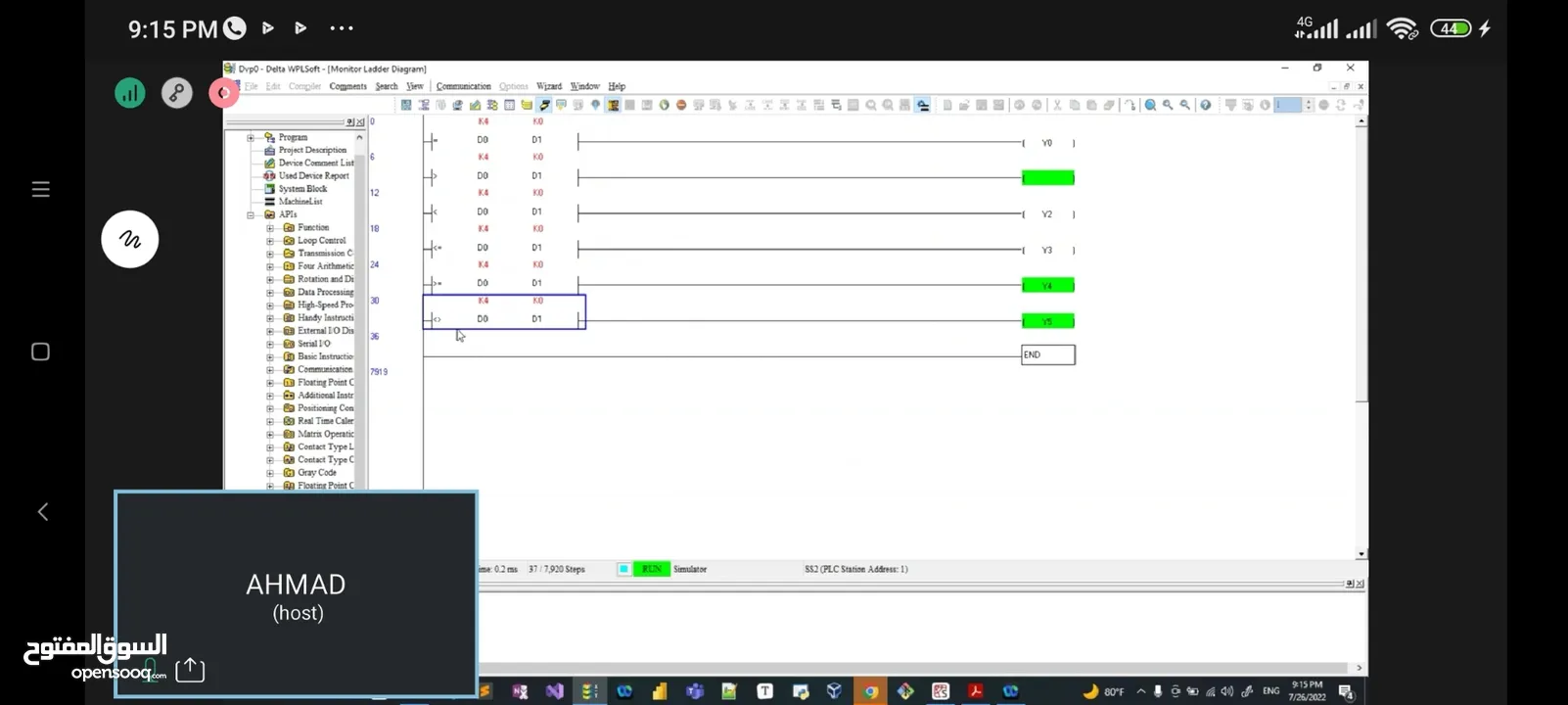Viewport: 1568px width, 705px height.
Task: Click the station number stepper arrows
Action: click(x=1309, y=105)
